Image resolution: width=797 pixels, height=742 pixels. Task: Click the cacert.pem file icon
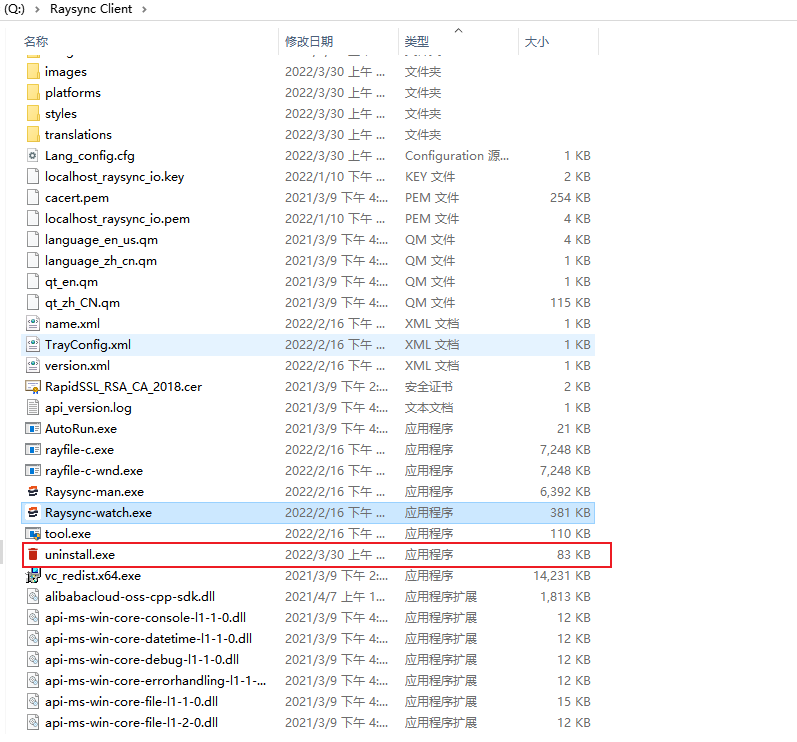coord(33,198)
